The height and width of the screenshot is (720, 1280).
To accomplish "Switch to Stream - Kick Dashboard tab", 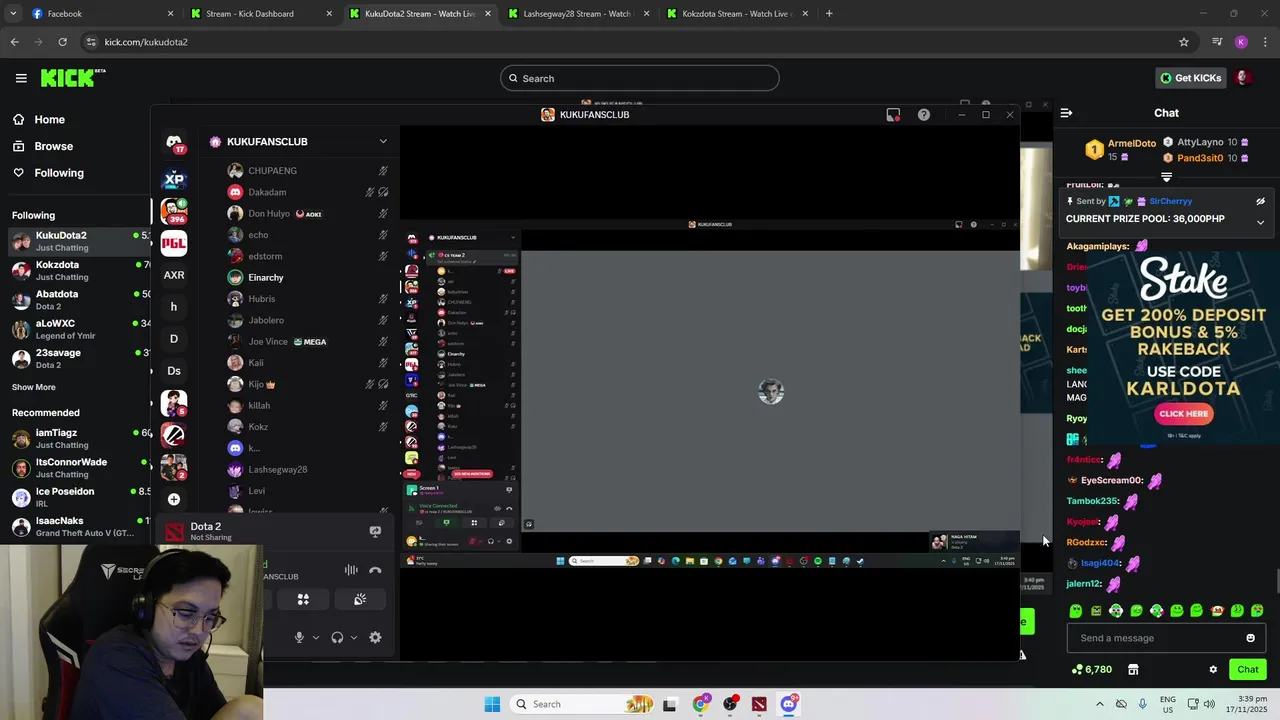I will click(x=260, y=14).
